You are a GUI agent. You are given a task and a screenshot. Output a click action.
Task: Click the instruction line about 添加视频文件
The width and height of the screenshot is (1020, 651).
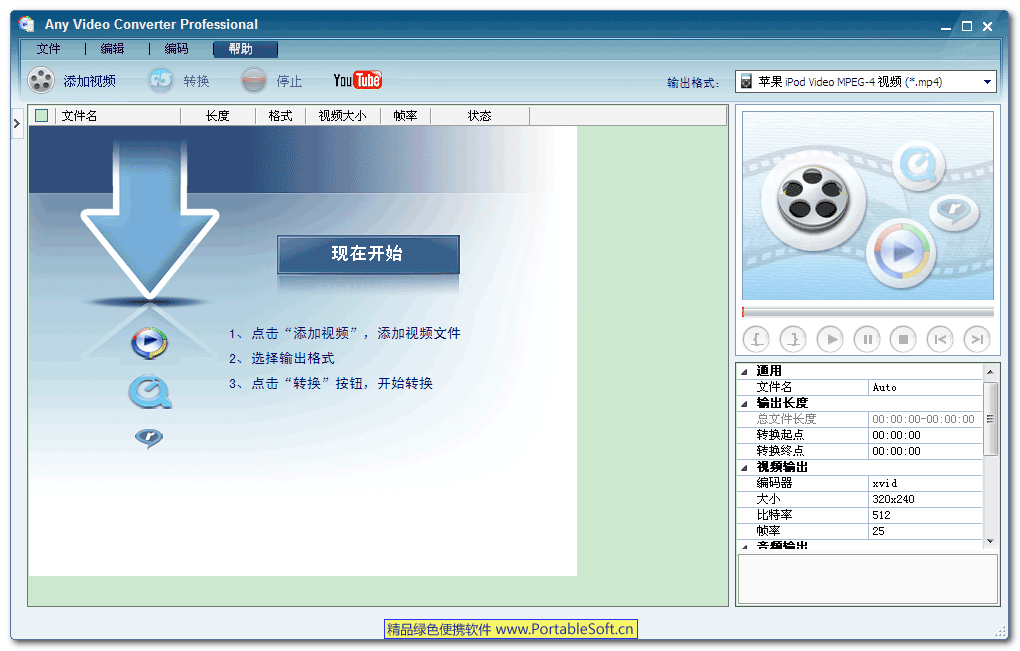coord(345,334)
